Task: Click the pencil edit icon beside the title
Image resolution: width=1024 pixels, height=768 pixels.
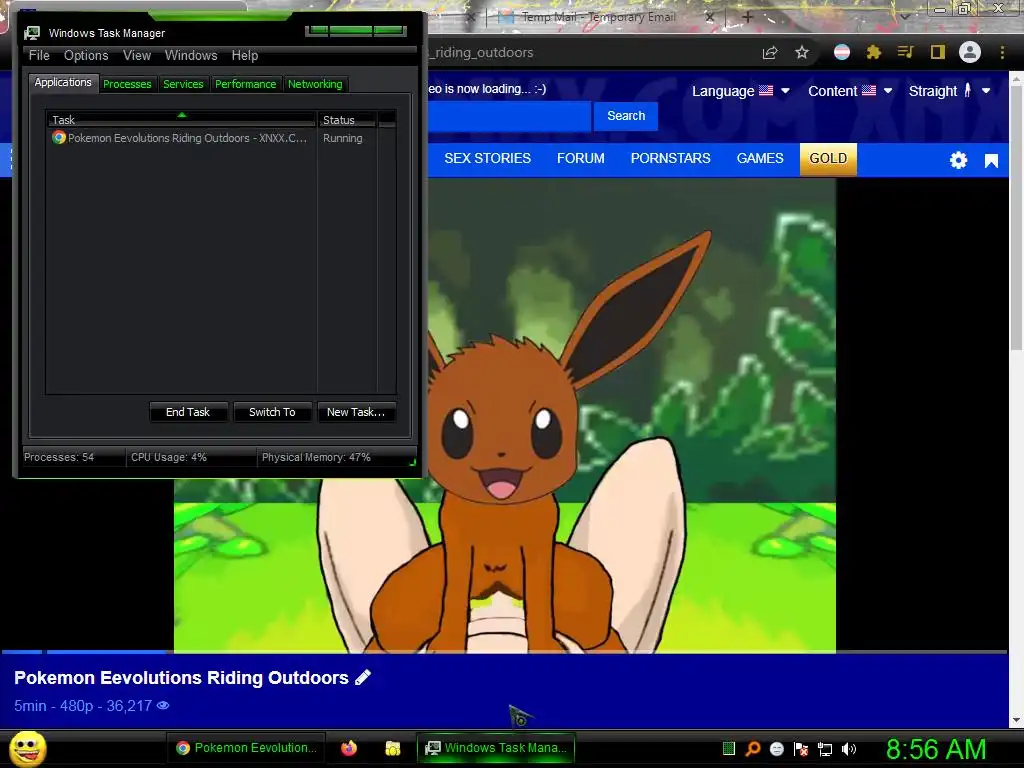Action: click(x=363, y=677)
